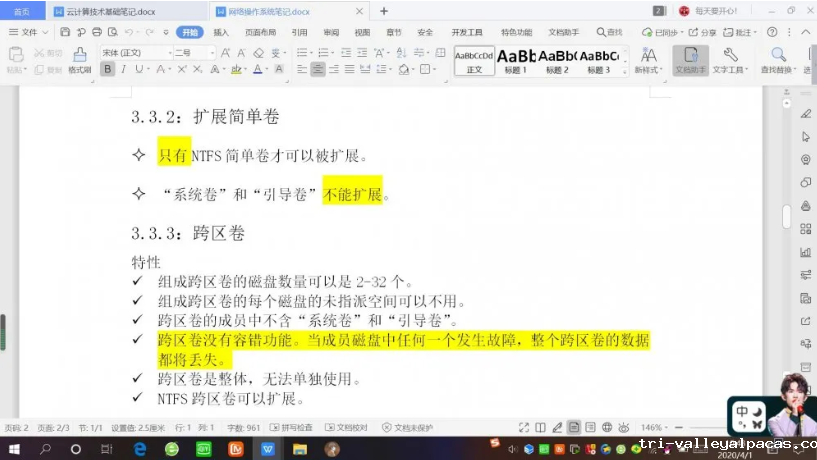Click the zoom out minus on zoom slider
Screen dimensions: 817x460
pos(679,428)
